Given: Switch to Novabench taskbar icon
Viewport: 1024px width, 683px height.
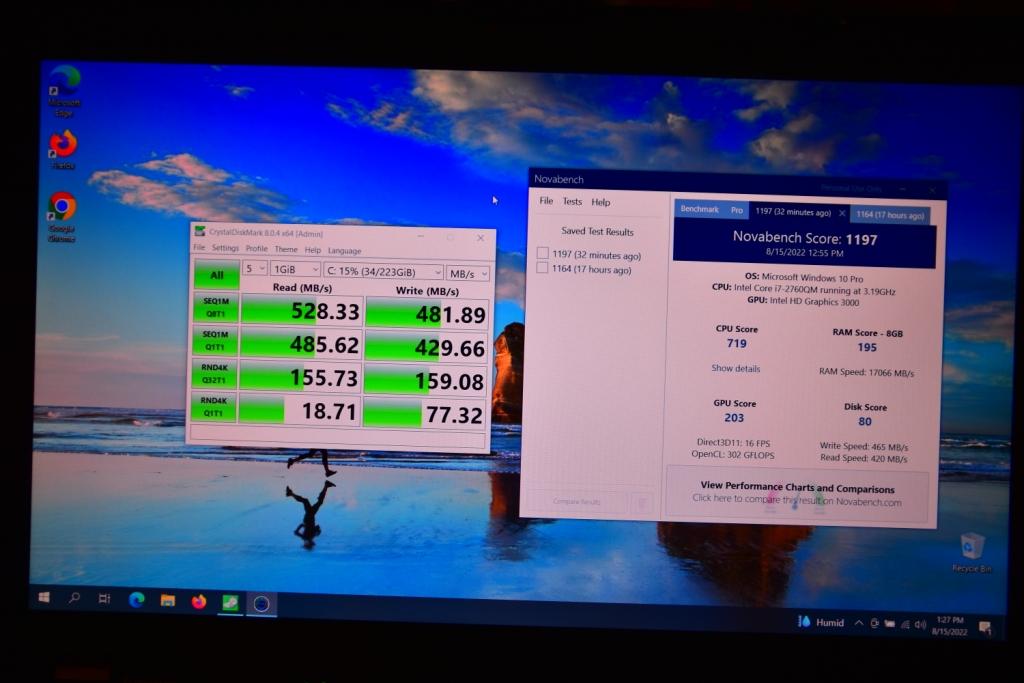Looking at the screenshot, I should pyautogui.click(x=261, y=604).
